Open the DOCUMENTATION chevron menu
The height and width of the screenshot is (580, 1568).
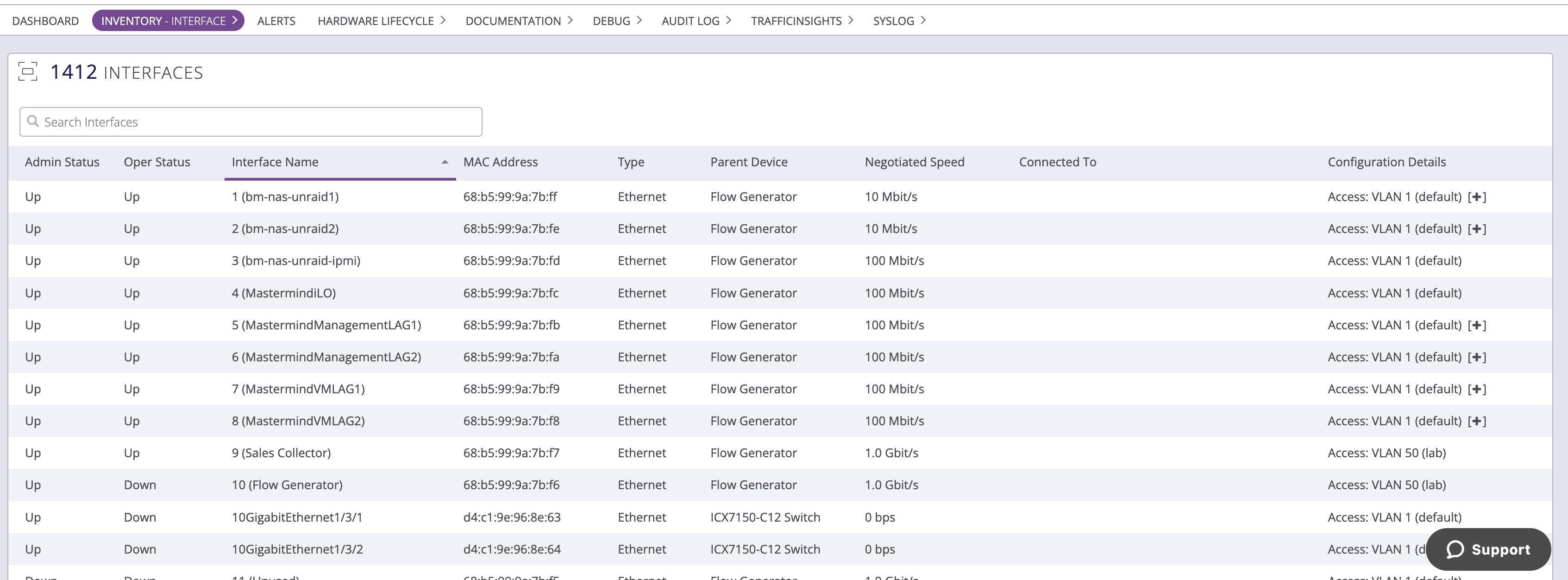coord(571,20)
